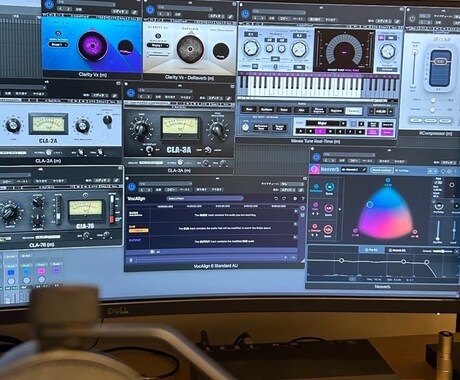The width and height of the screenshot is (460, 380).
Task: Click CLA-3A right Peak Reduction knob
Action: coord(217,130)
